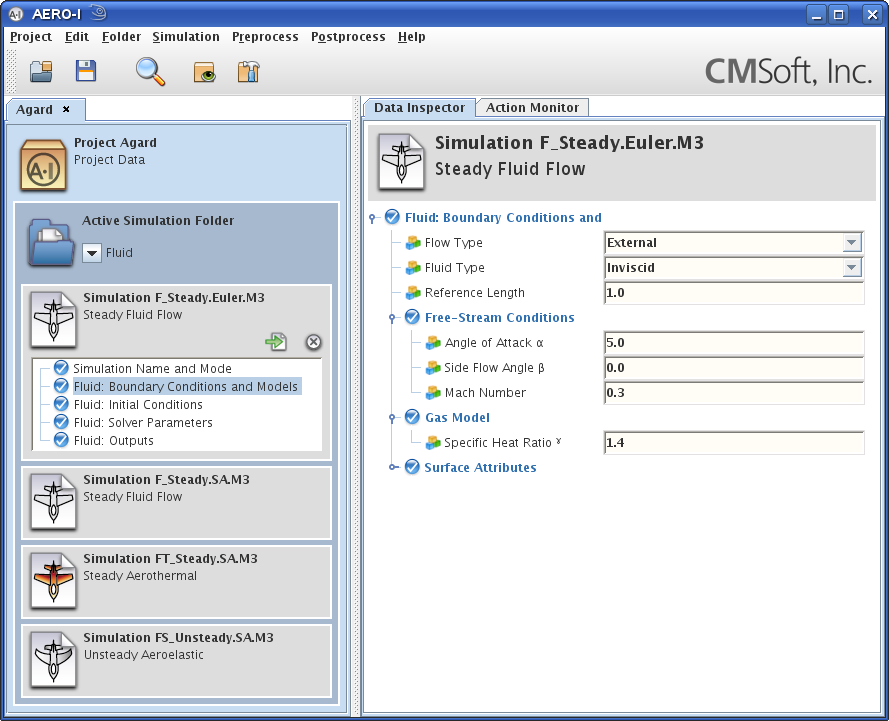Viewport: 889px width, 721px height.
Task: Click the Save floppy disk icon
Action: [x=86, y=71]
